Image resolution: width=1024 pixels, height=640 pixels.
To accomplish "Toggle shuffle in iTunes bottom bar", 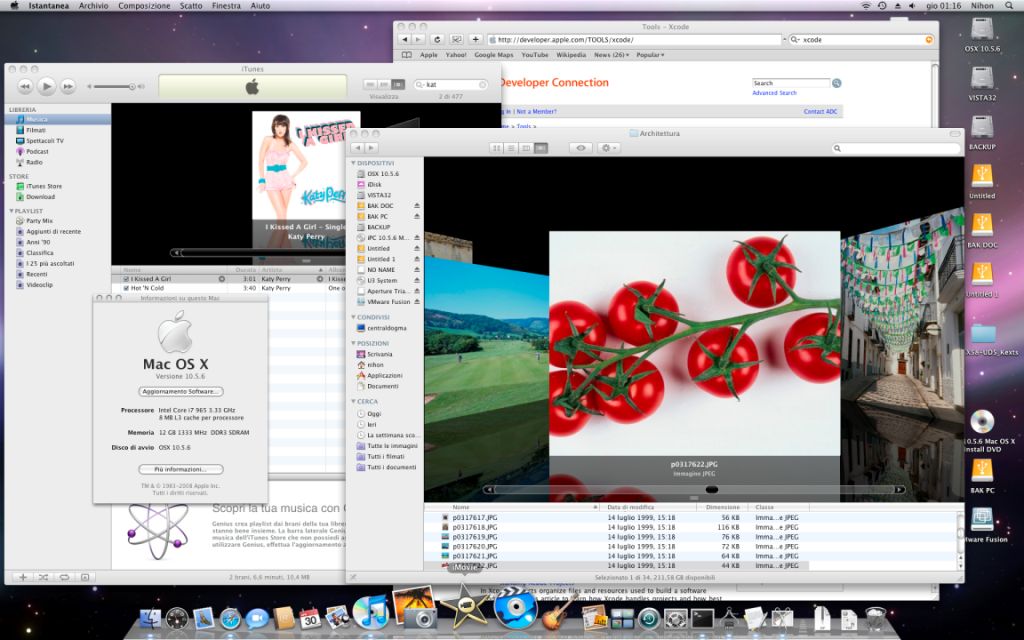I will point(44,577).
